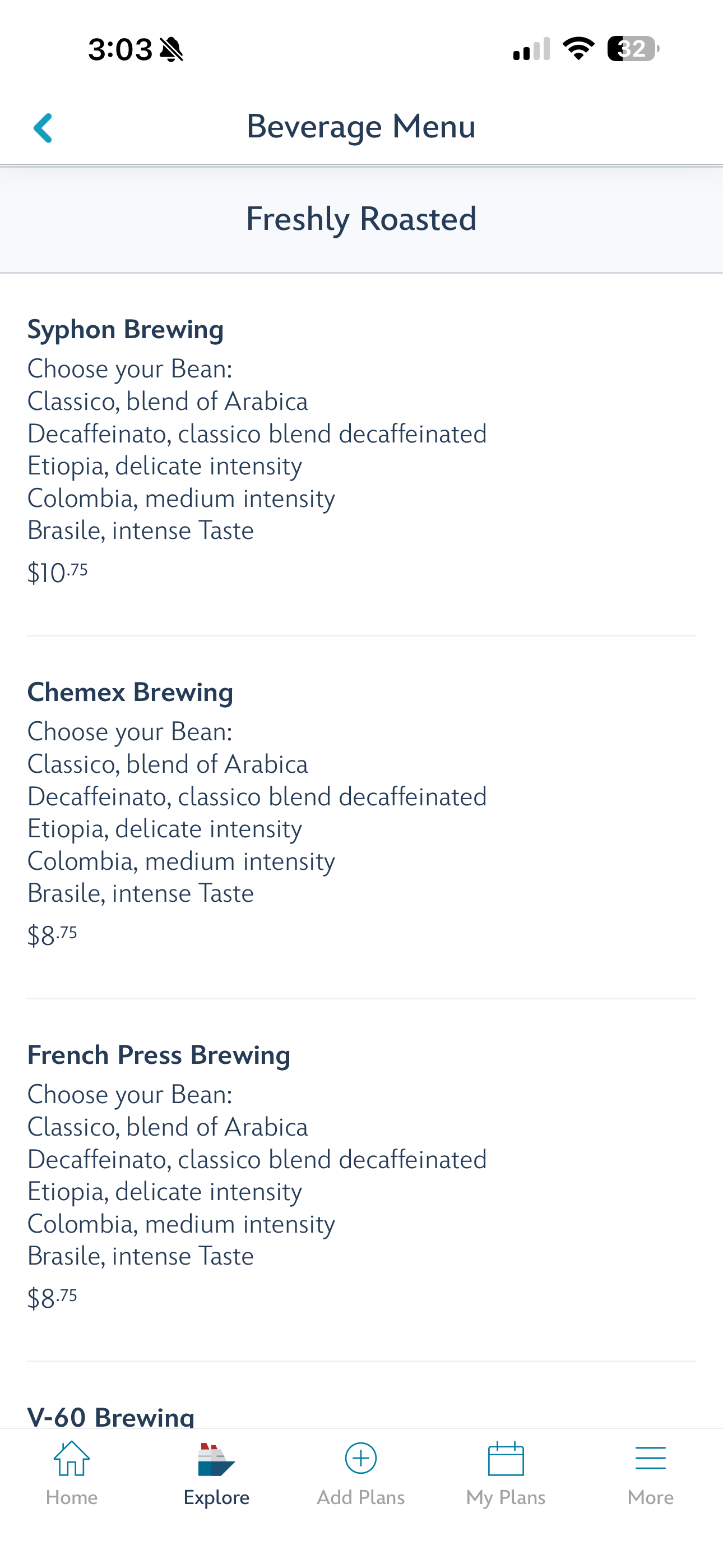Tap the Freshly Roasted section header
This screenshot has width=723, height=1568.
tap(361, 219)
